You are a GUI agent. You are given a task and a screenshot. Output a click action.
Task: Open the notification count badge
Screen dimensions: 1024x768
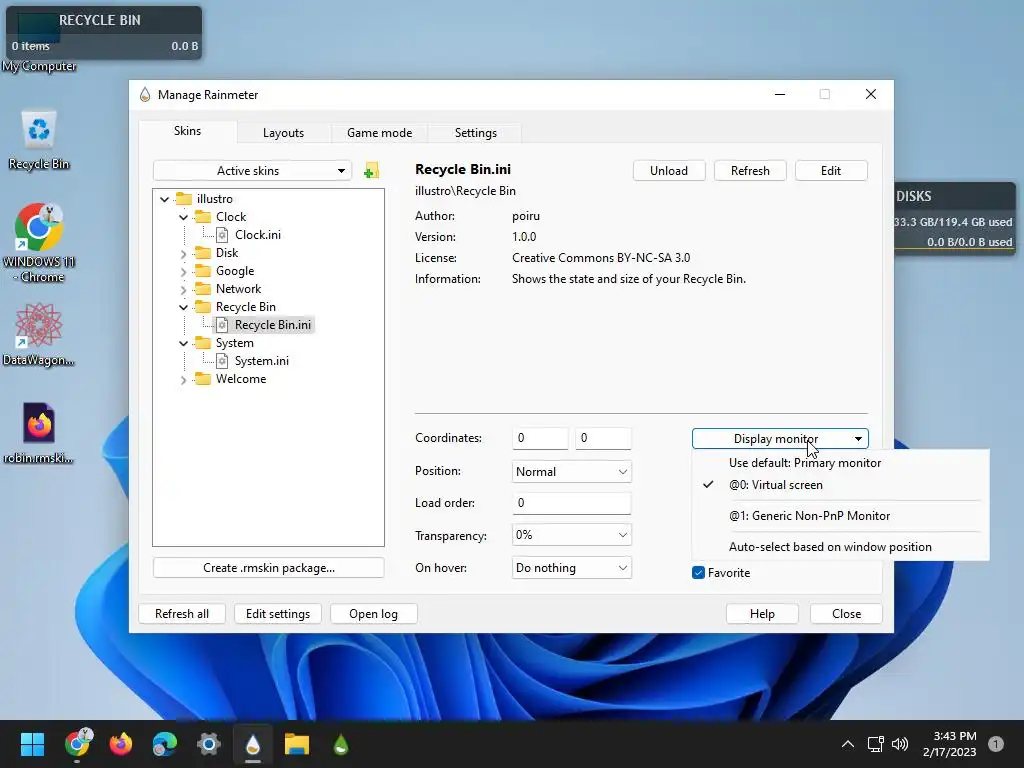pyautogui.click(x=996, y=744)
